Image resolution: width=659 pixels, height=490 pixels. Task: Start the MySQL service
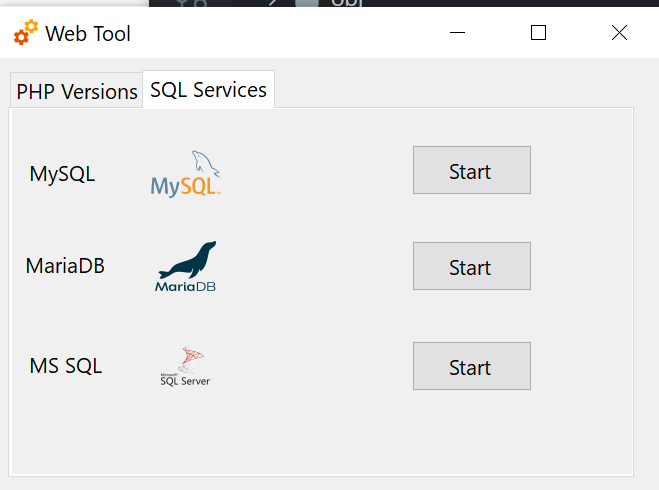[472, 170]
